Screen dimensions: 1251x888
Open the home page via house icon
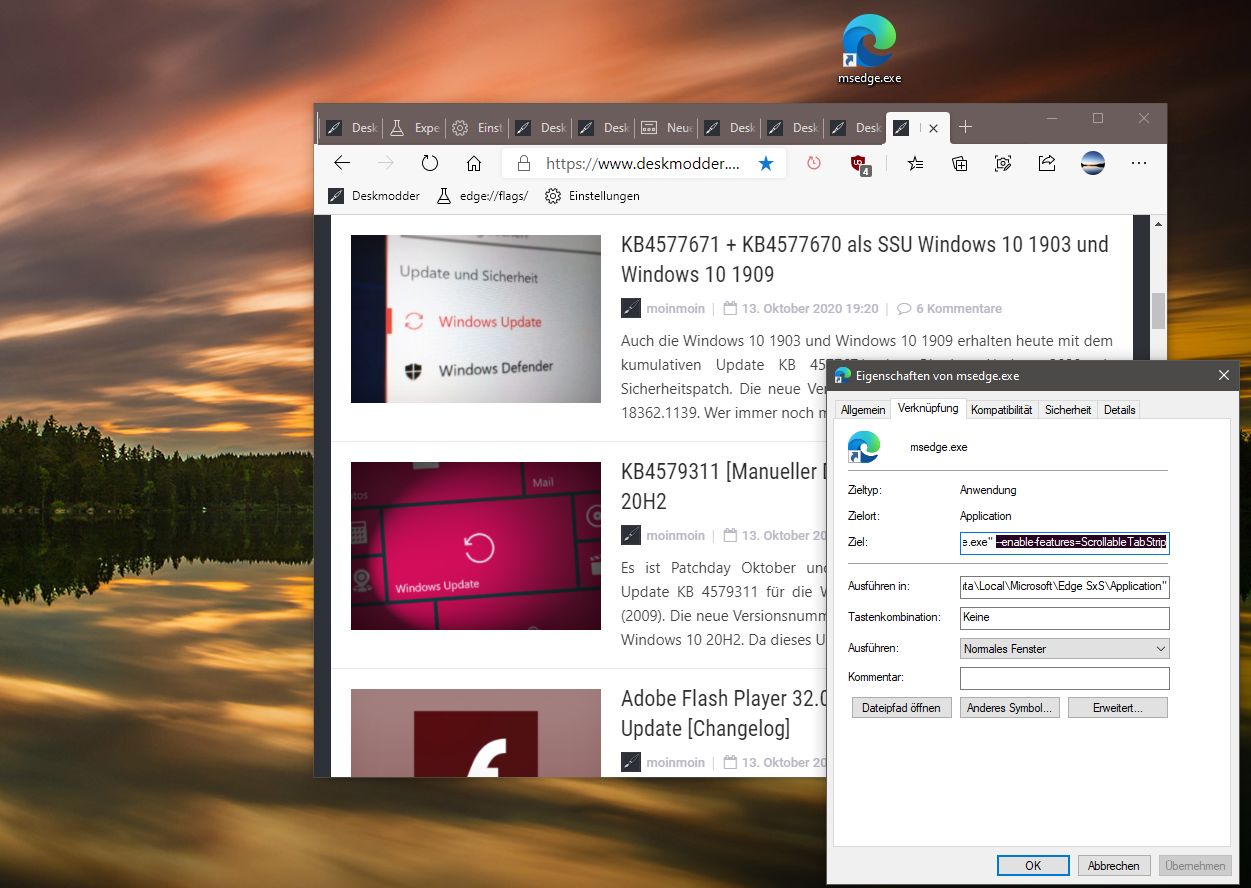(x=474, y=163)
